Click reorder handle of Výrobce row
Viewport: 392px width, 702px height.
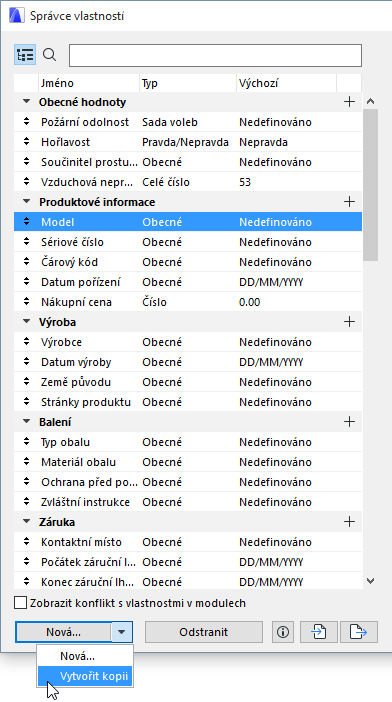(26, 342)
